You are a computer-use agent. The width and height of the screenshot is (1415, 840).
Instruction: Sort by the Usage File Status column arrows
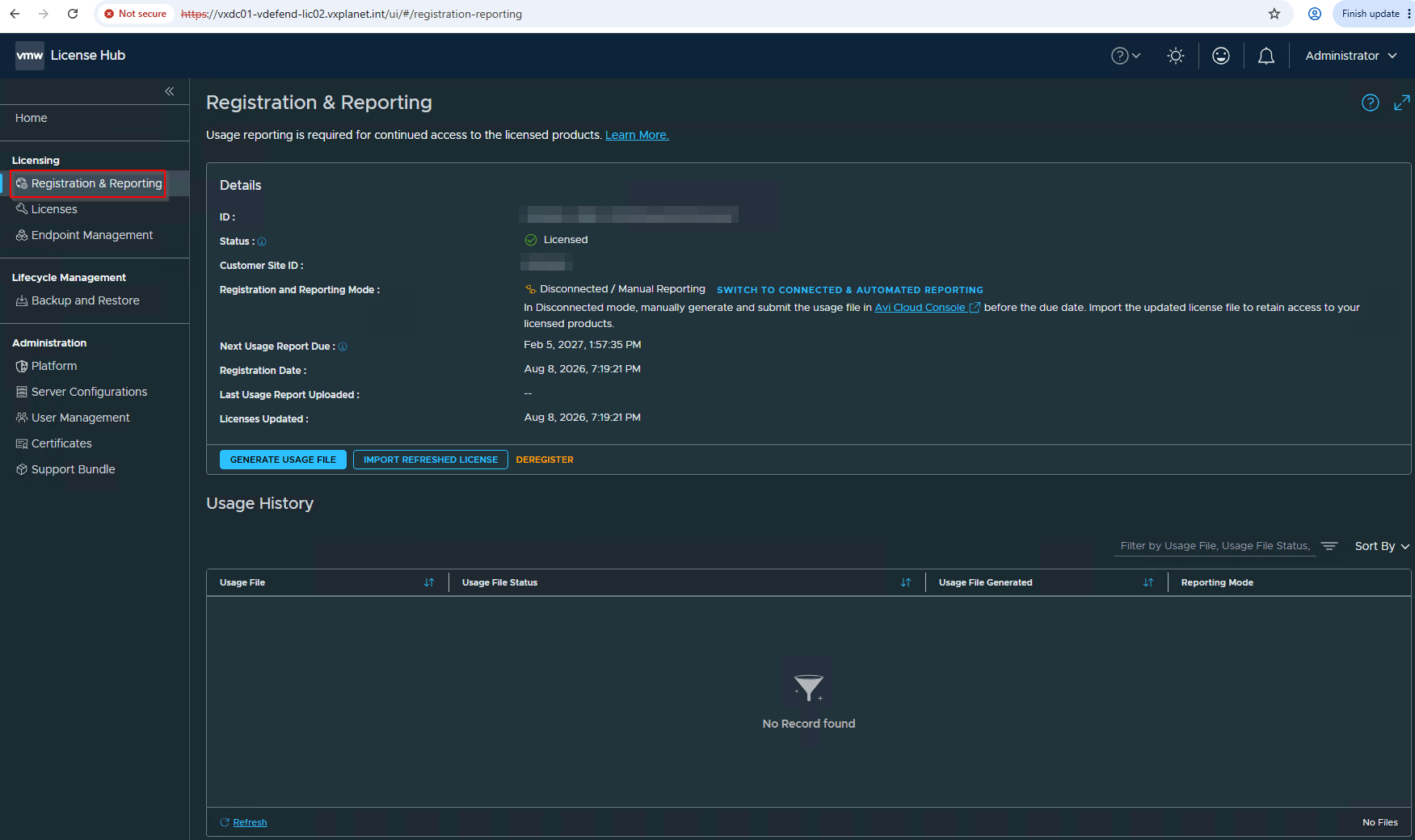pos(906,582)
